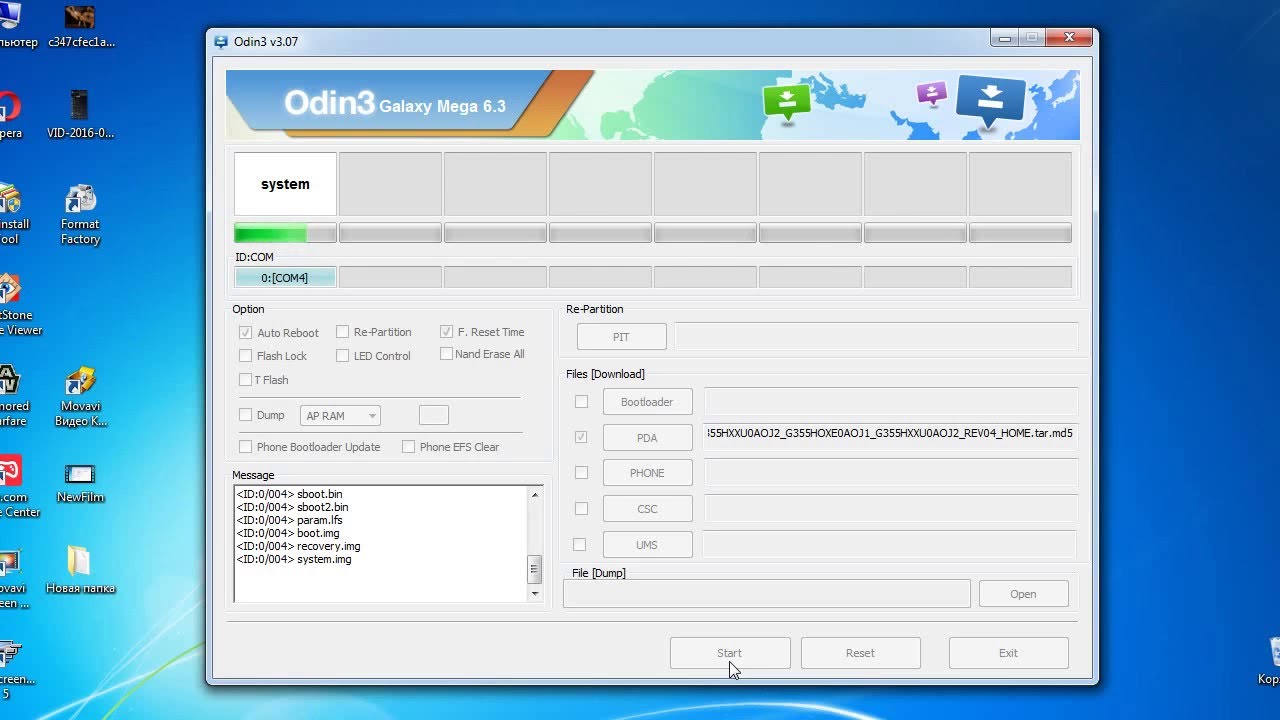
Task: Toggle the Auto Reboot checkbox
Action: 245,333
